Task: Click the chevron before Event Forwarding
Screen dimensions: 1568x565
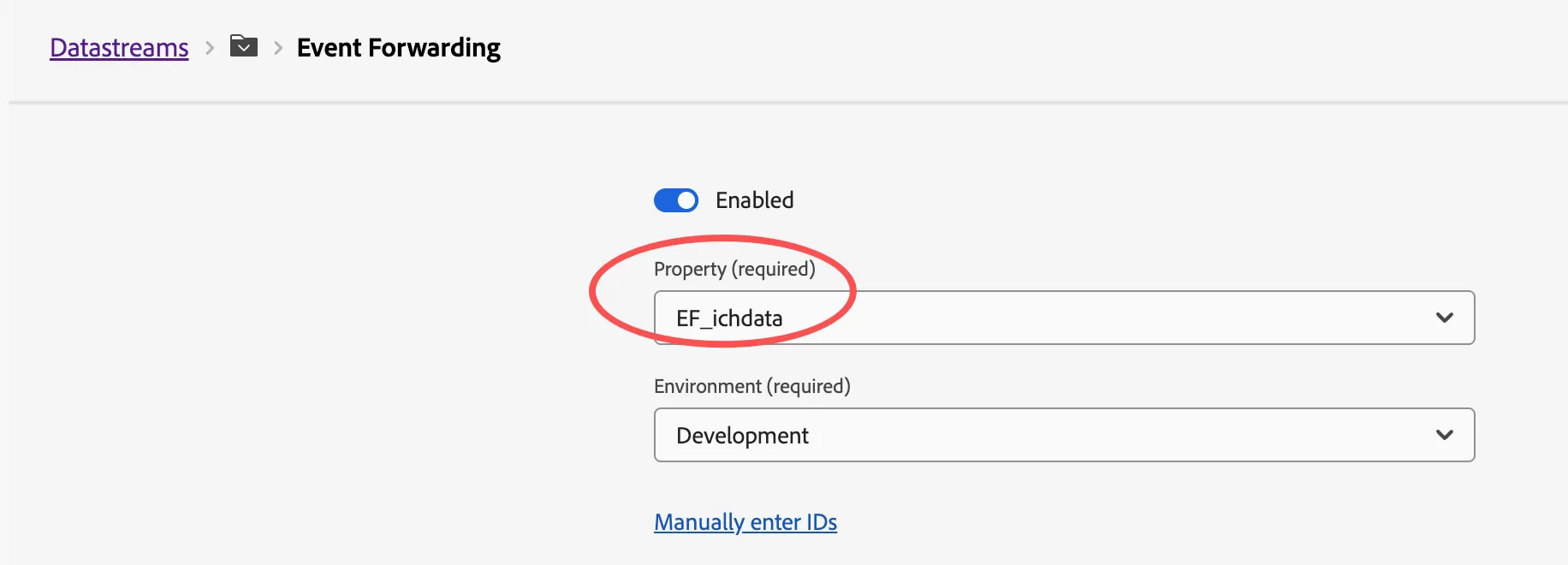Action: (x=278, y=49)
